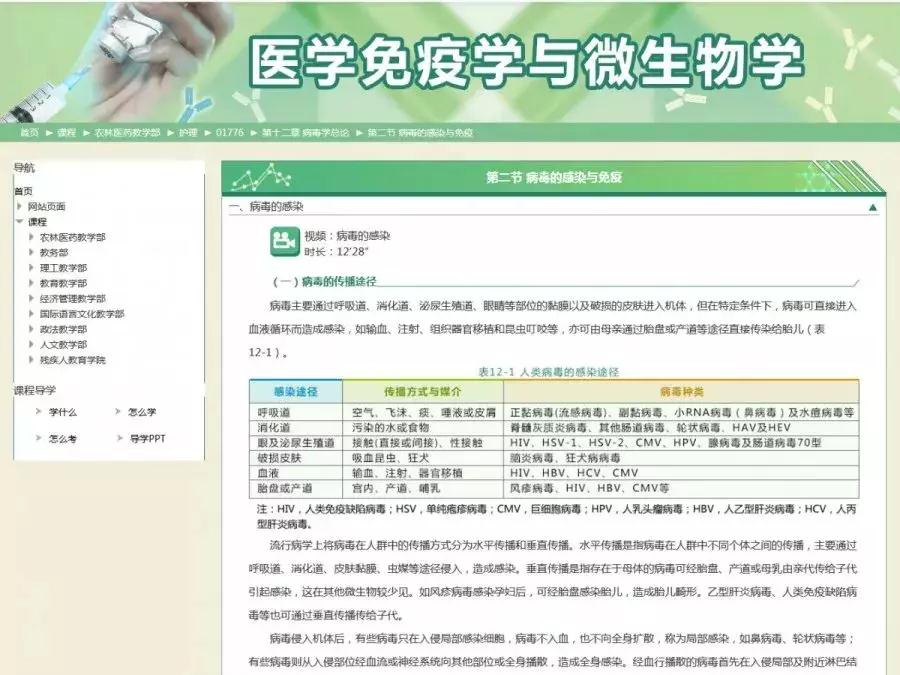Collapse section with the triangle beside 一、病毒的感染
The image size is (900, 675).
pyautogui.click(x=873, y=208)
